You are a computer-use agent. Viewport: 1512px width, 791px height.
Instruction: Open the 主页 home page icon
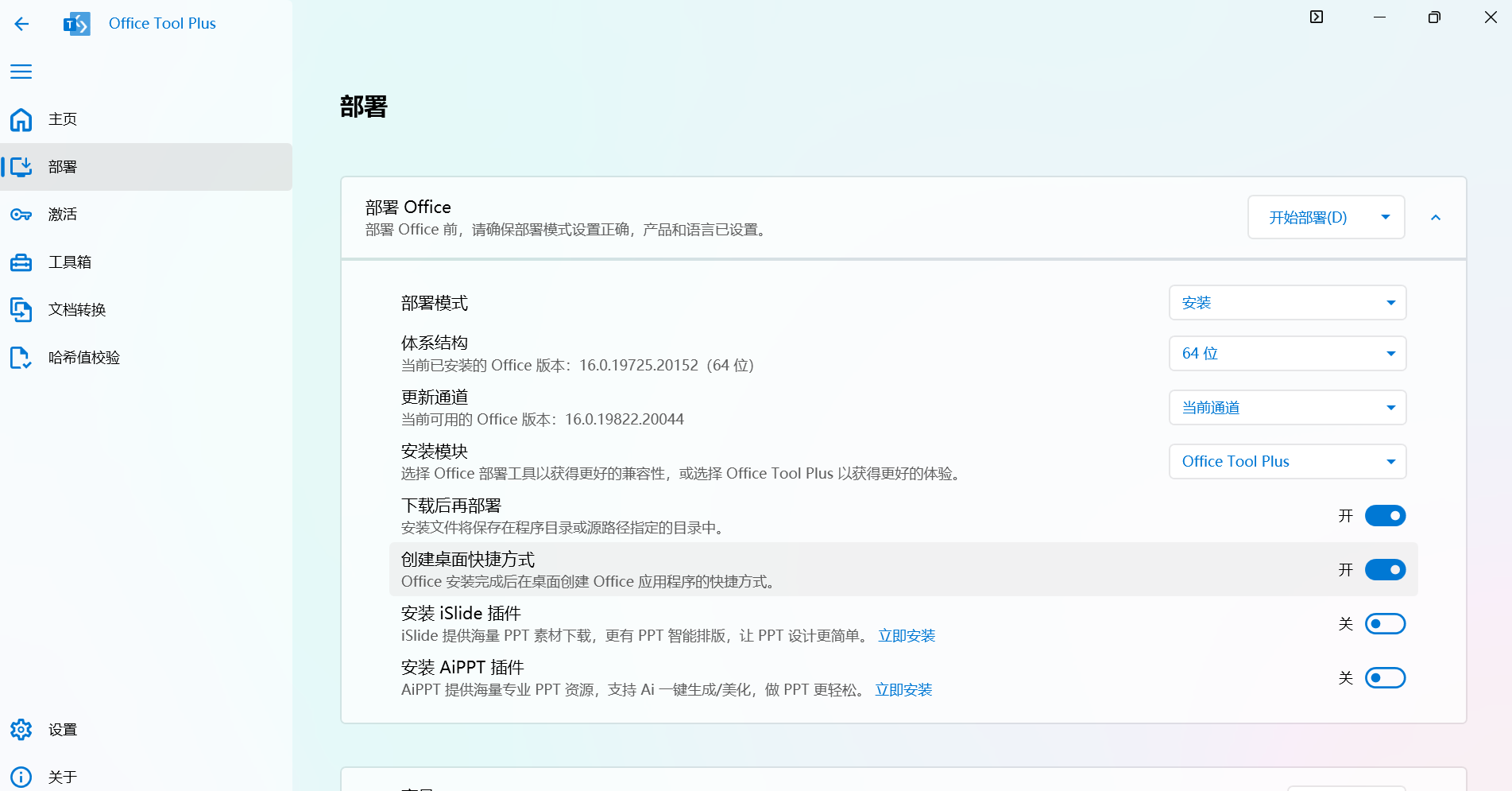click(21, 119)
